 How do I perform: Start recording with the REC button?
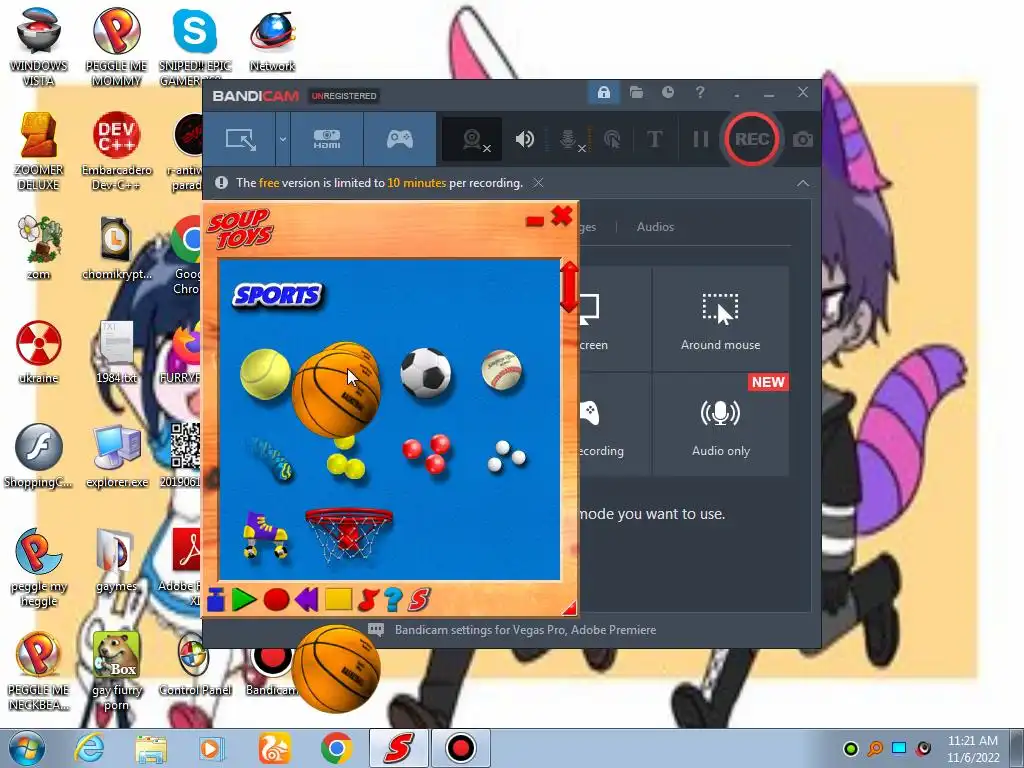752,139
